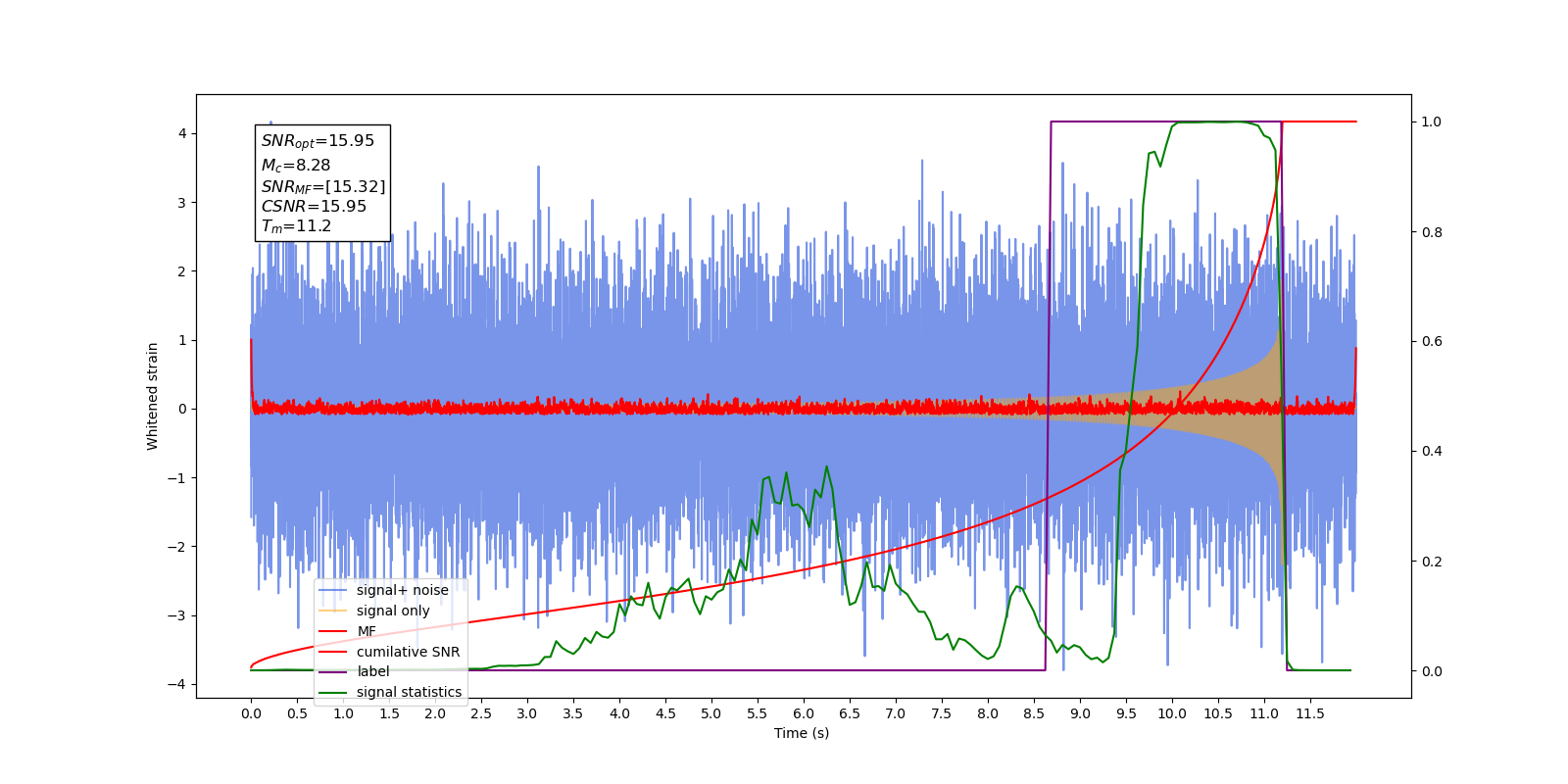Click the 3.5 tick on time axis
This screenshot has height=784, width=1568.
(x=573, y=713)
